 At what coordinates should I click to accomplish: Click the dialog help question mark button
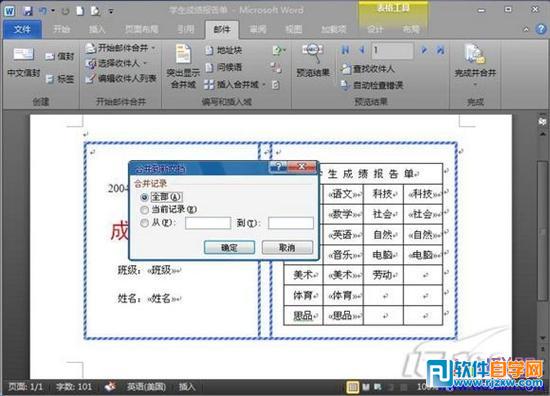(279, 167)
